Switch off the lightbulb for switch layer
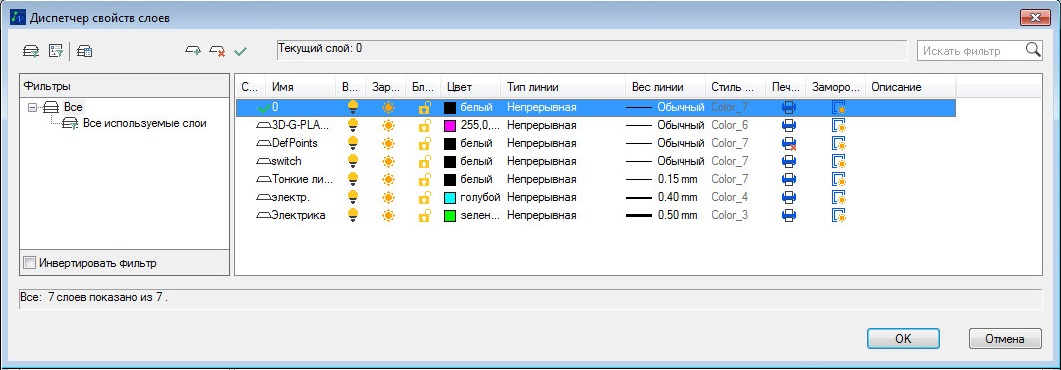The image size is (1061, 370). pos(353,161)
